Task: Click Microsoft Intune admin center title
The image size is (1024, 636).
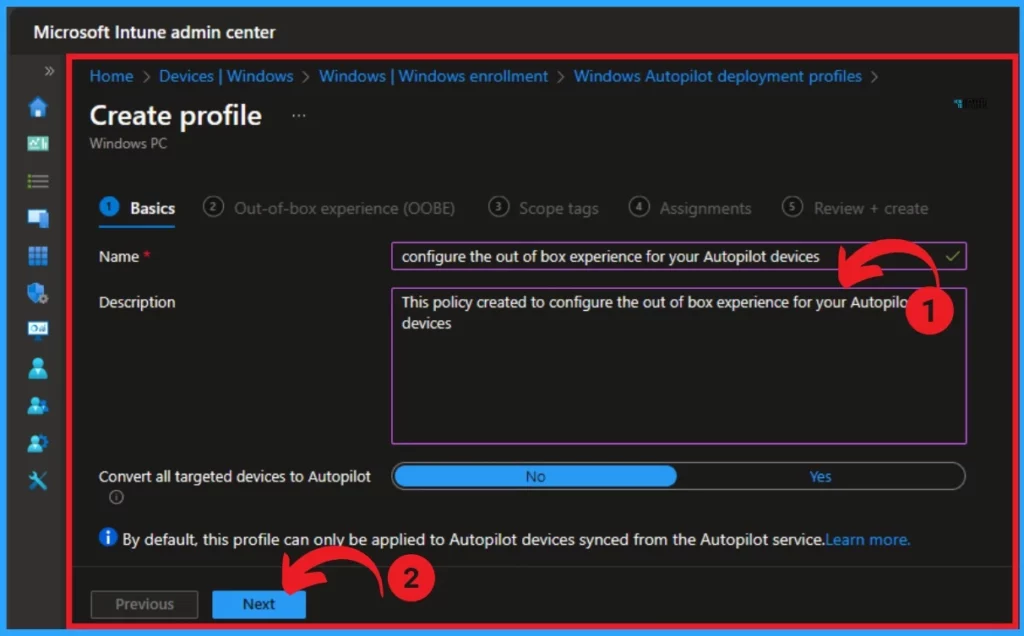Action: click(x=154, y=32)
